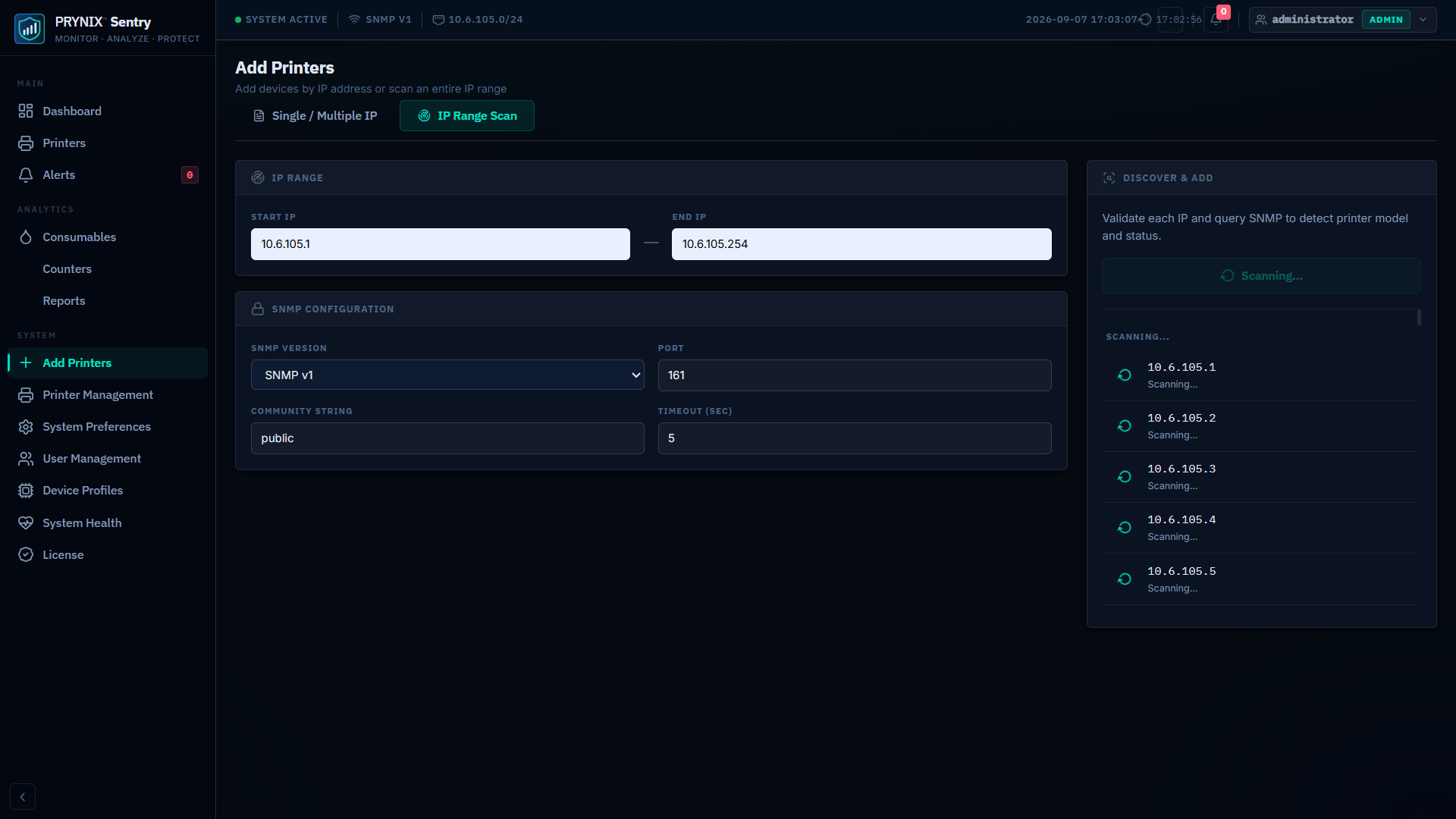Click the User Management people icon
The width and height of the screenshot is (1456, 819).
[x=26, y=459]
